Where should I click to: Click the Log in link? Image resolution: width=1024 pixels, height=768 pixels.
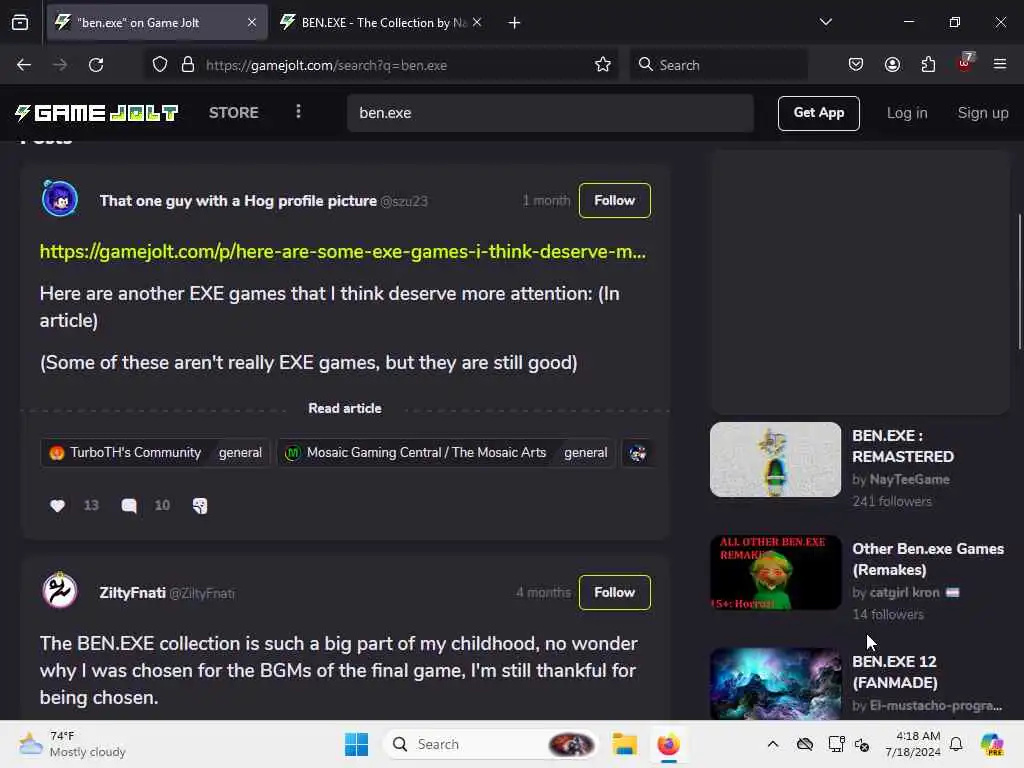906,113
